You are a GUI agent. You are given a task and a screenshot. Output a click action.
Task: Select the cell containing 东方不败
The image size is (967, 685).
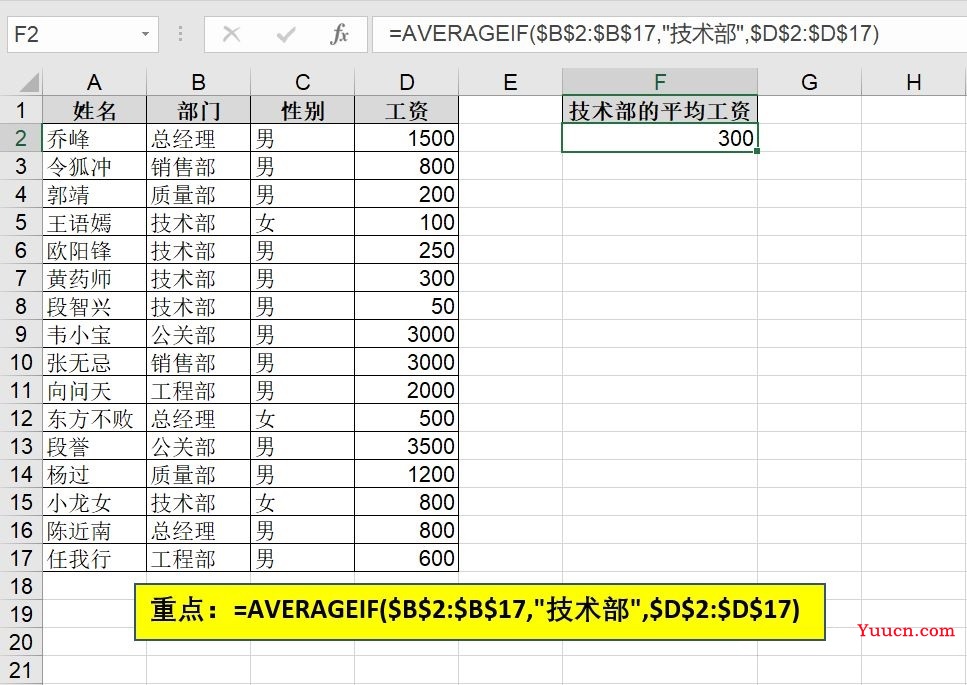(x=94, y=418)
